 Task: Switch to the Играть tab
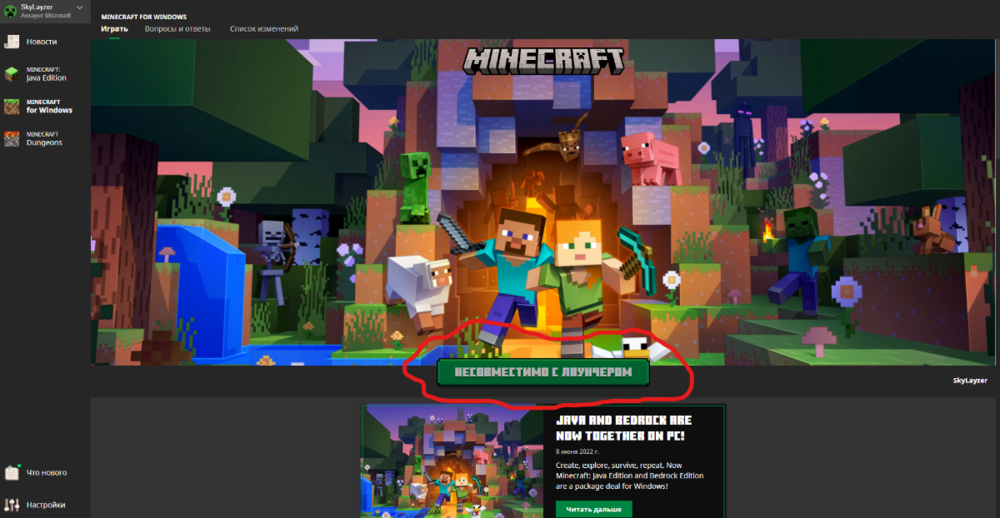[x=114, y=29]
